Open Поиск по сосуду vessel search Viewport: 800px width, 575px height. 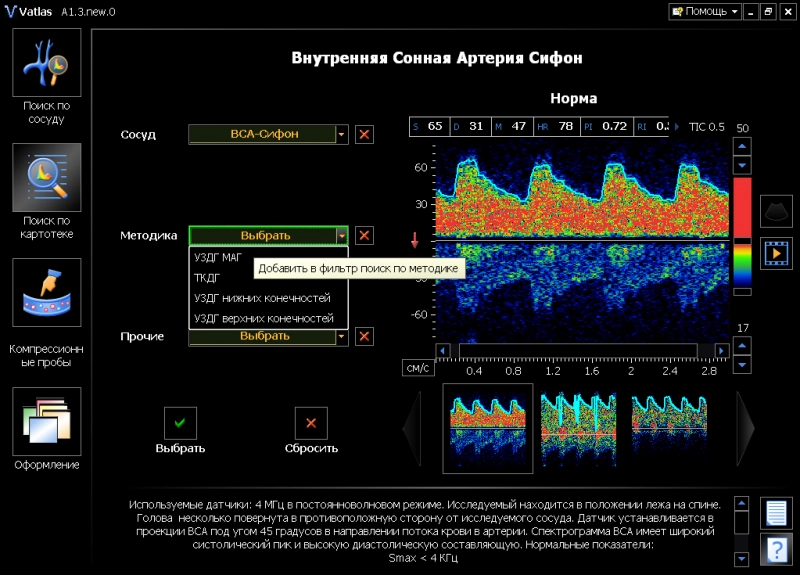click(47, 61)
